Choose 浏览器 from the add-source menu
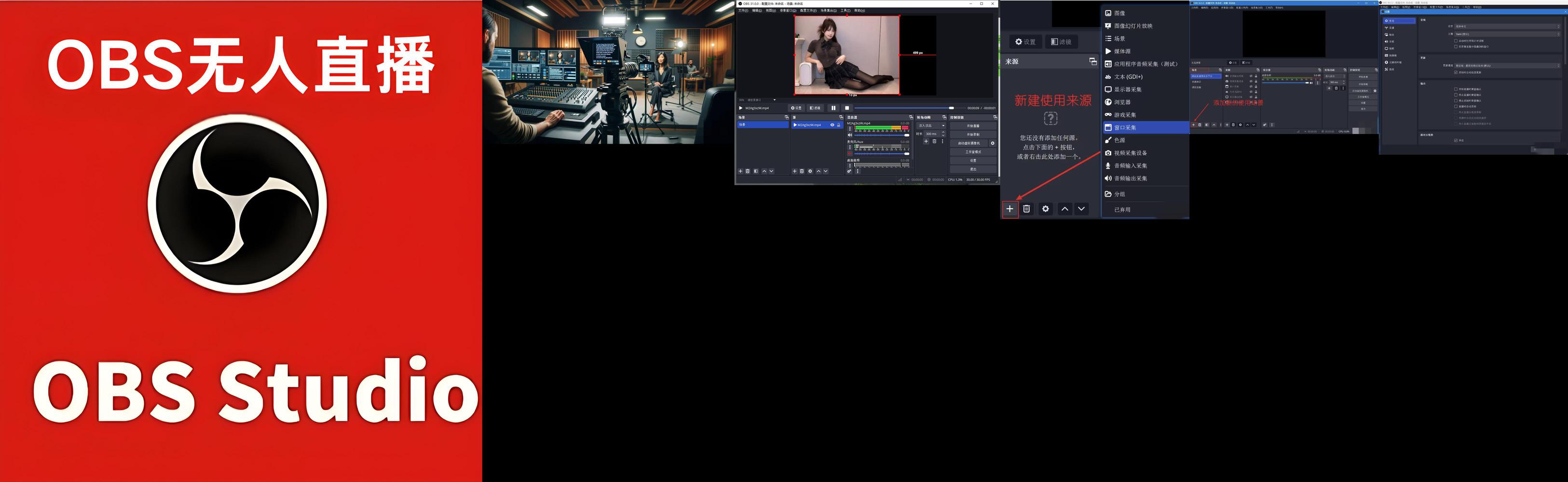 pos(1145,102)
